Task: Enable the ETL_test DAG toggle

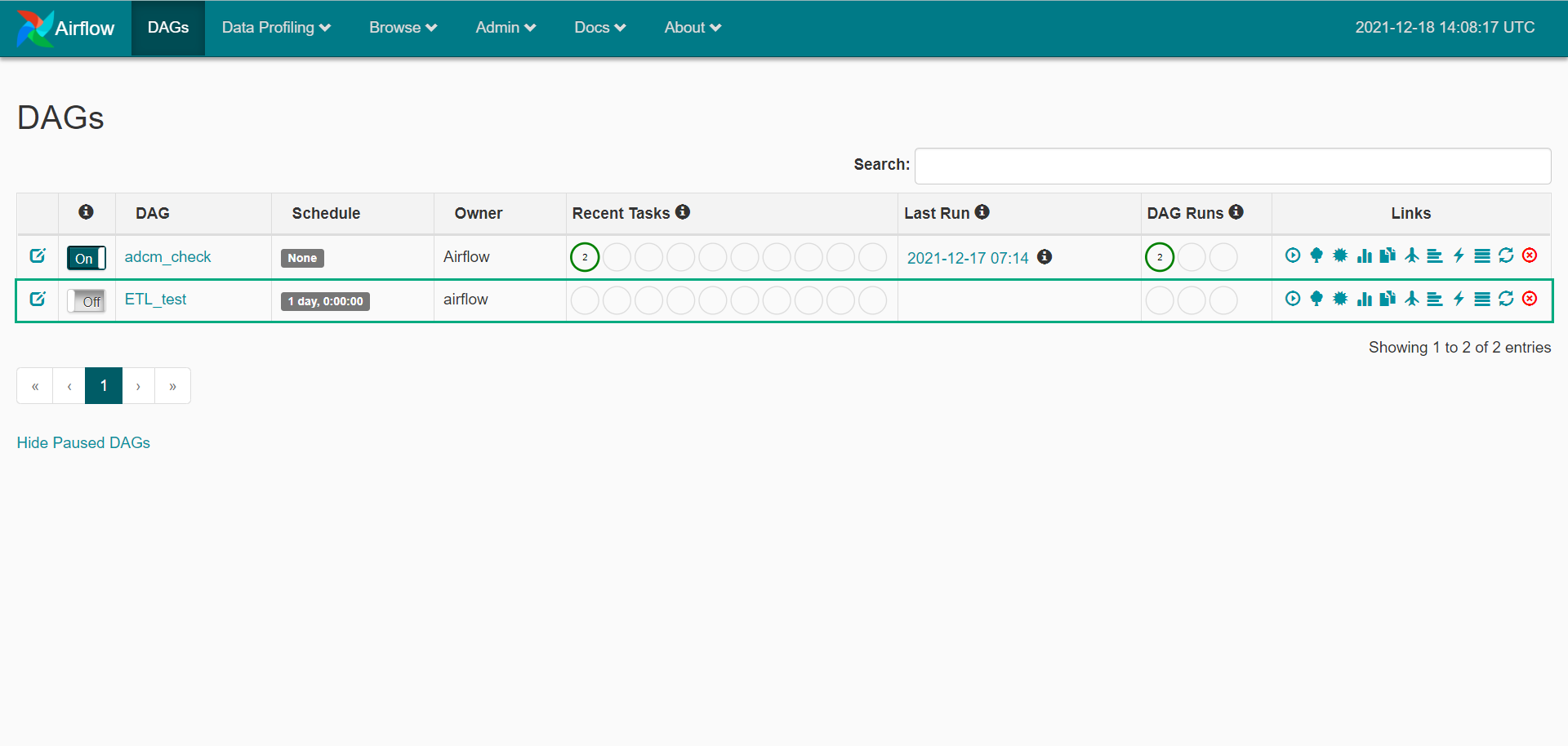Action: click(x=87, y=301)
